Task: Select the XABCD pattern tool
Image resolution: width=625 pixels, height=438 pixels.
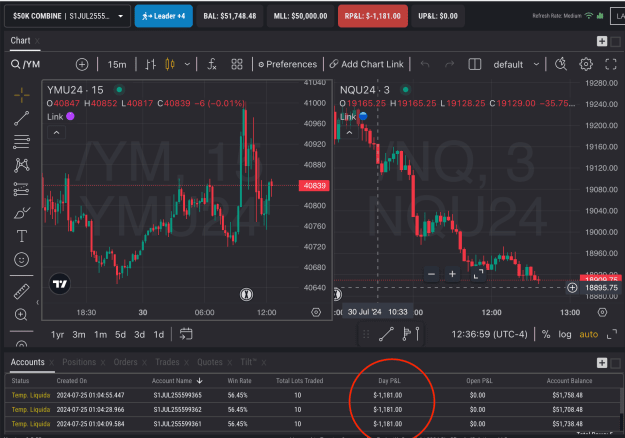Action: point(22,165)
